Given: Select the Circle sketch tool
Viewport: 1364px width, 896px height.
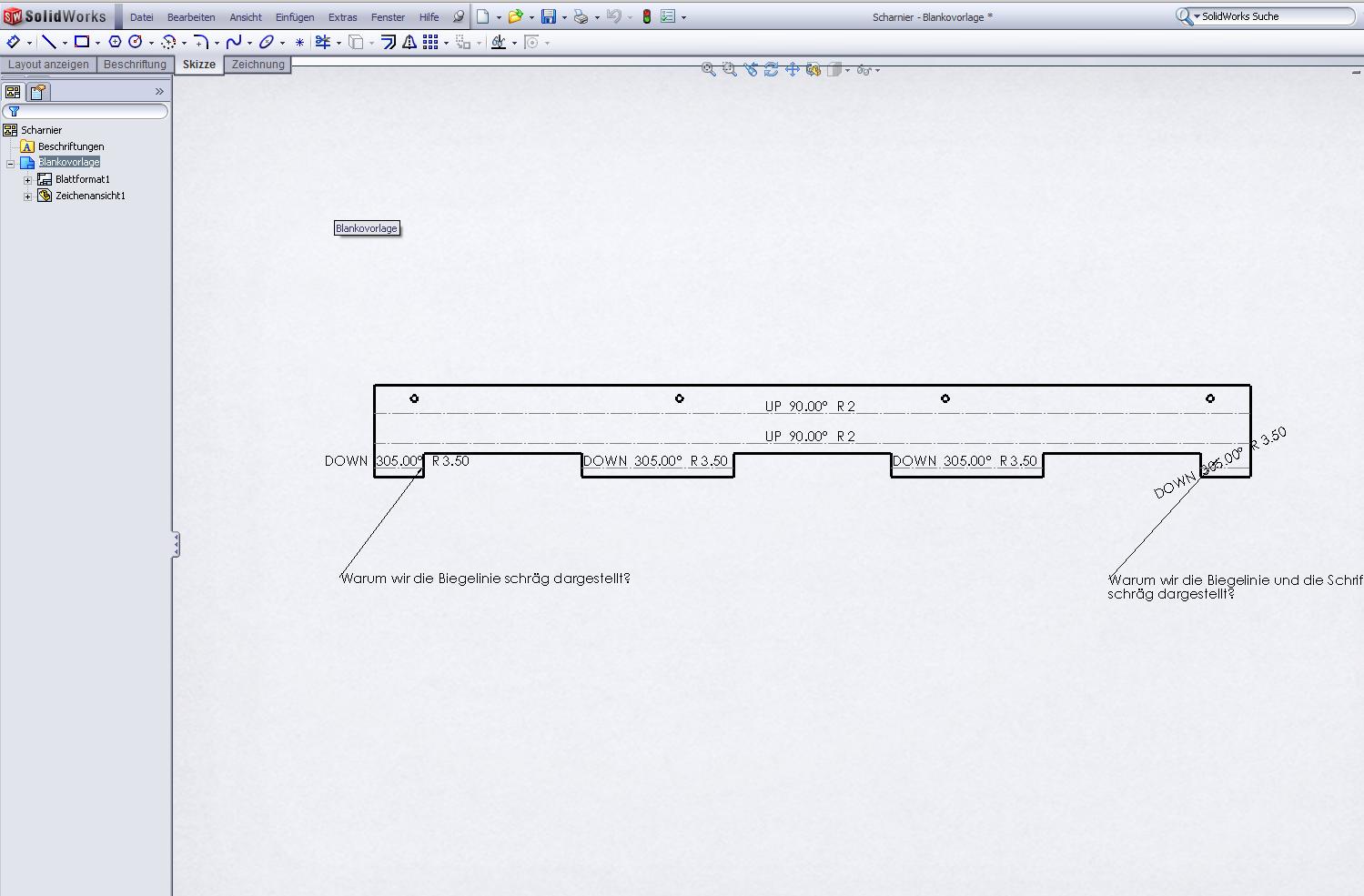Looking at the screenshot, I should click(x=136, y=42).
